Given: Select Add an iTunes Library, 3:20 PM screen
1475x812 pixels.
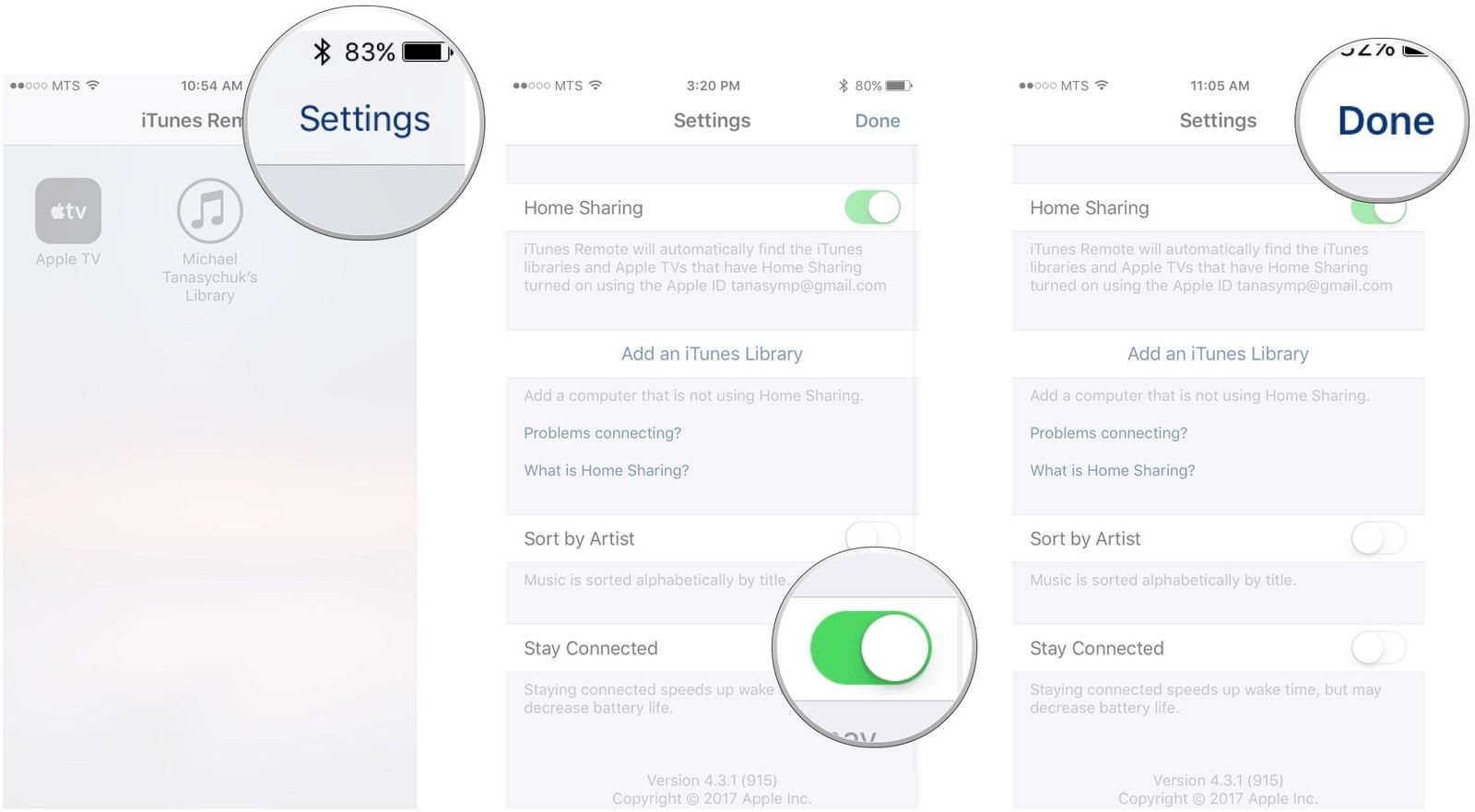Looking at the screenshot, I should tap(712, 354).
